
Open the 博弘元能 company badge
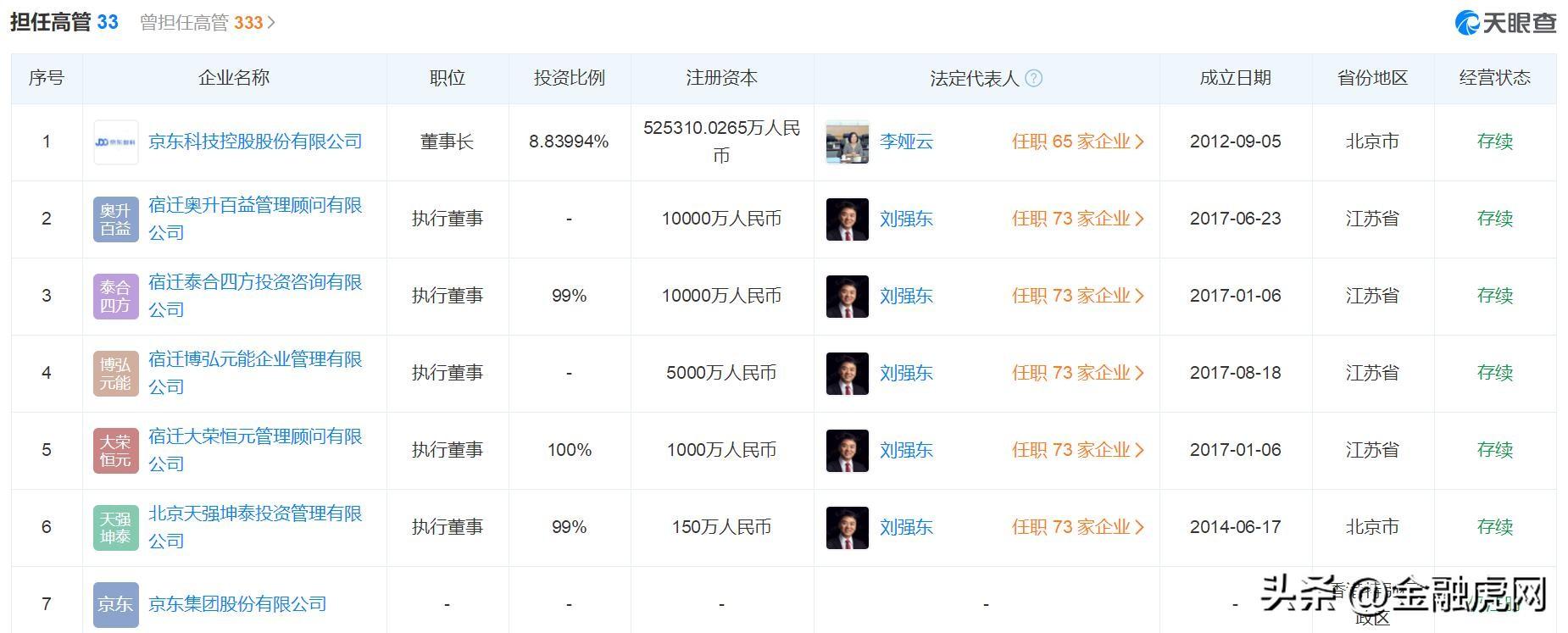[115, 374]
